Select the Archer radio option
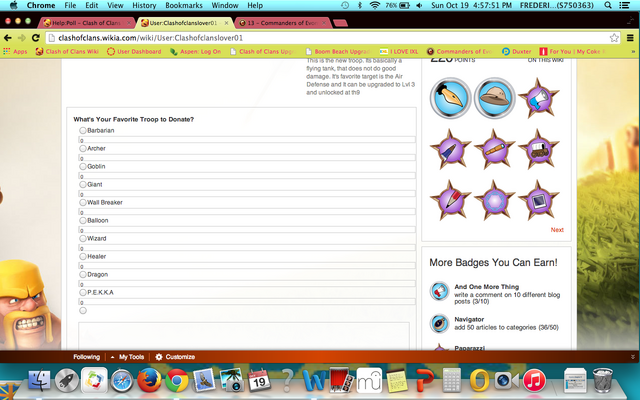This screenshot has width=640, height=400. point(83,148)
